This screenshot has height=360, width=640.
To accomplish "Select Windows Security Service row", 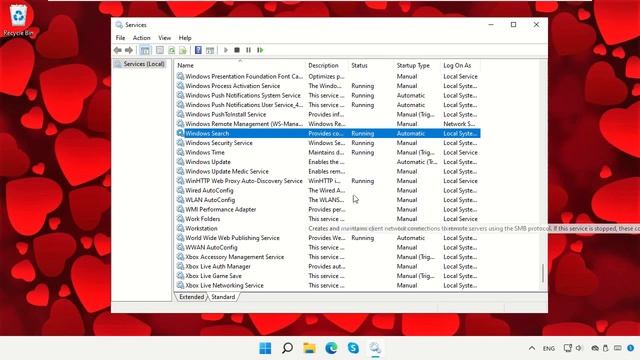I will [x=328, y=143].
